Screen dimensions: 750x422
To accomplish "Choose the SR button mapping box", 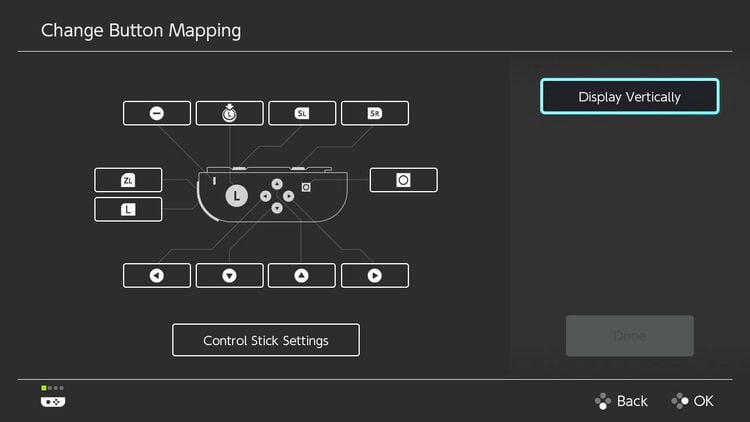I will (x=375, y=113).
